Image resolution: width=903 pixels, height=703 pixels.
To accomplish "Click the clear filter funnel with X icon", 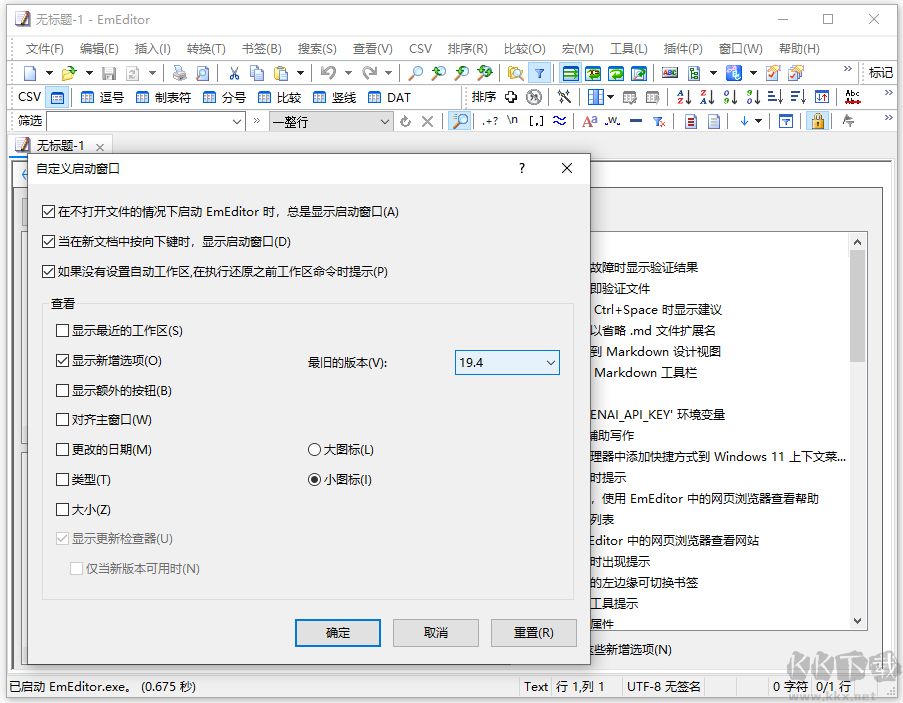I will [x=659, y=121].
